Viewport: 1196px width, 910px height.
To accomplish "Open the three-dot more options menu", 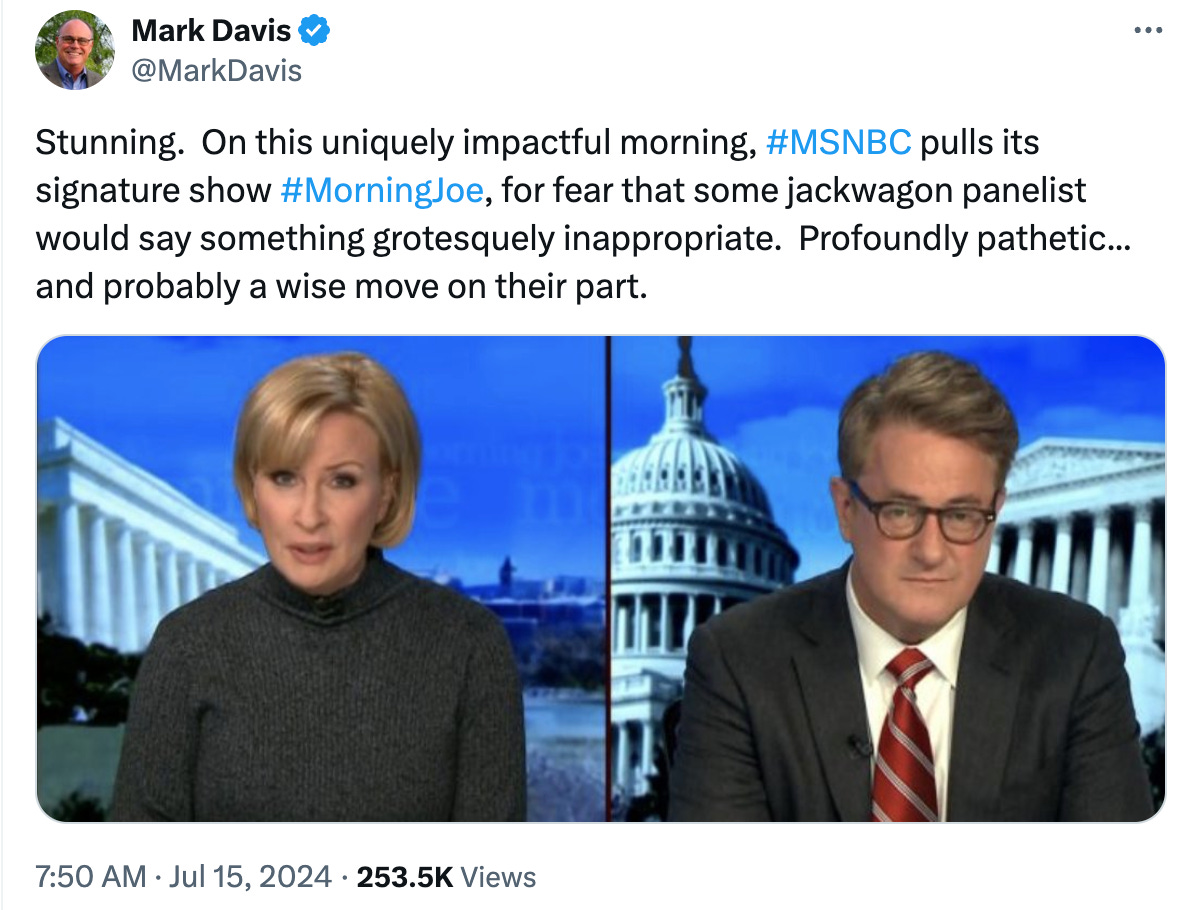I will tap(1147, 31).
